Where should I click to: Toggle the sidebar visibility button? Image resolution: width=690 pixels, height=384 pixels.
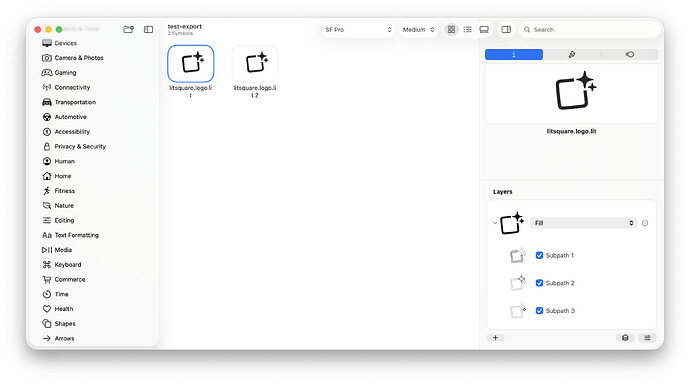(x=148, y=29)
